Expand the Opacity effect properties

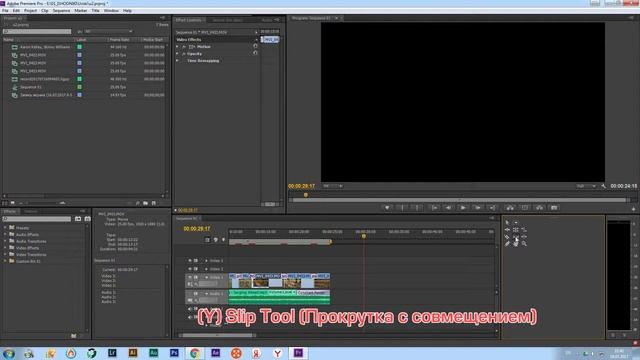coord(177,53)
